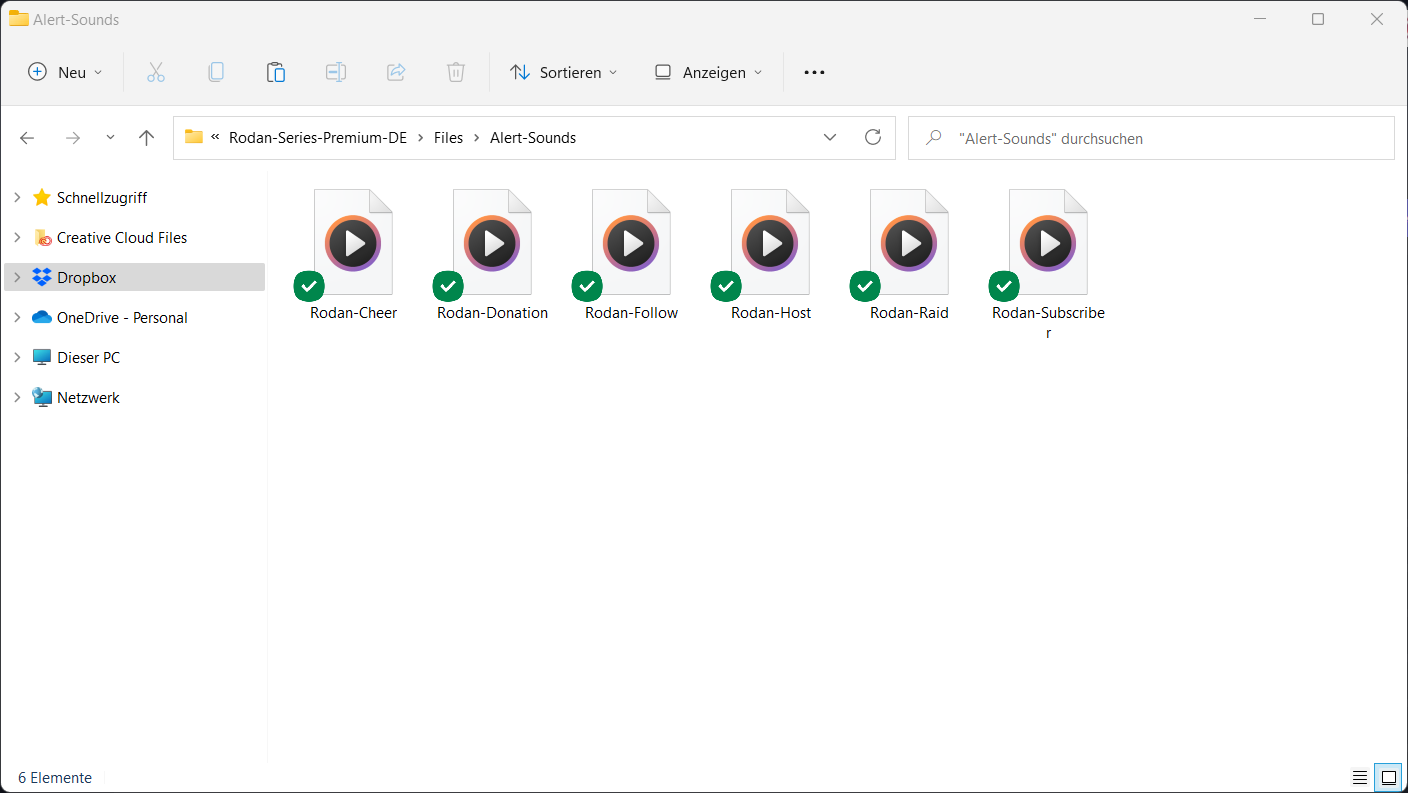Go up one folder level with up arrow
This screenshot has width=1408, height=793.
click(146, 138)
